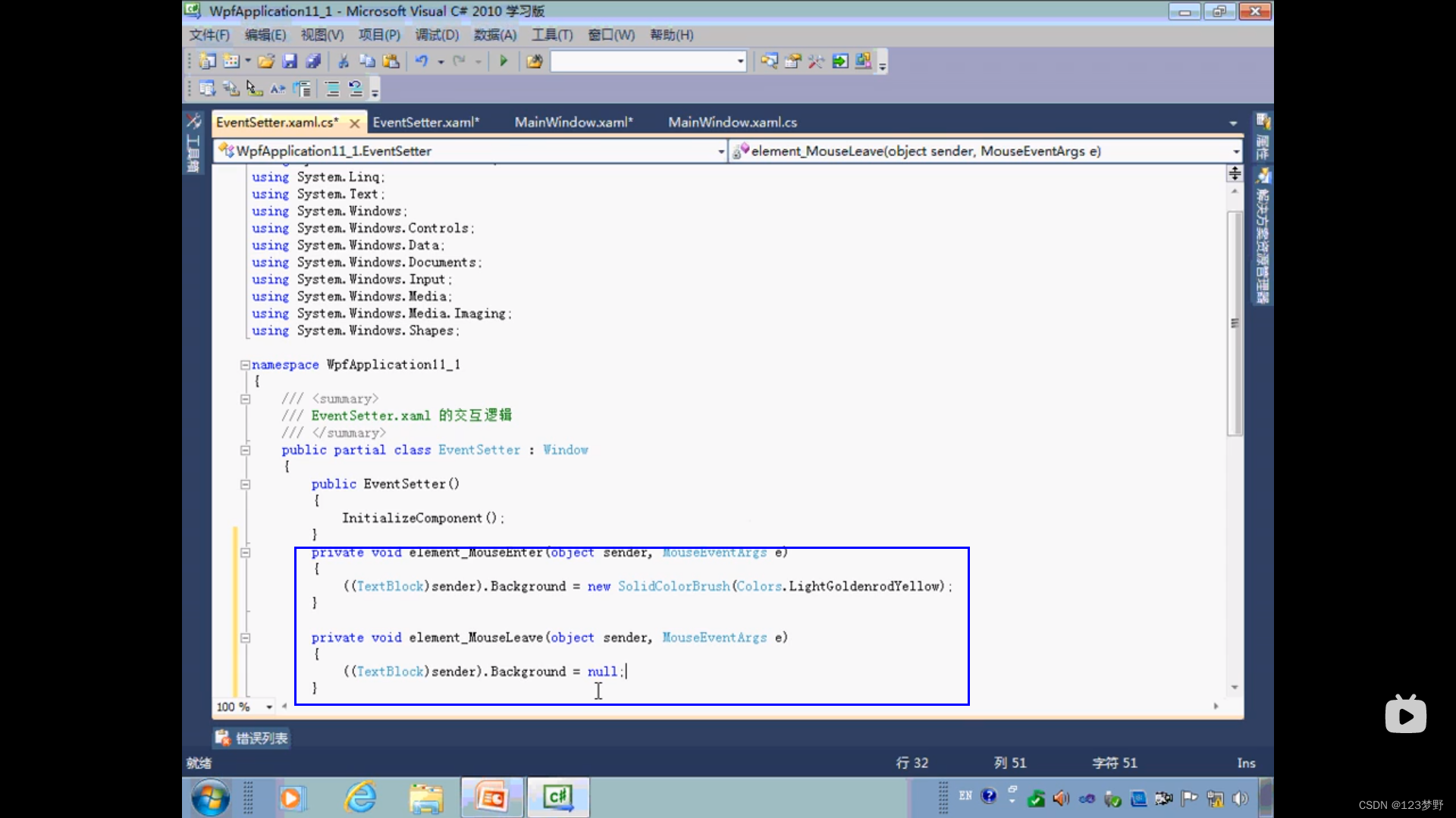This screenshot has height=818, width=1456.
Task: Open the Add New Item dropdown arrow
Action: (248, 61)
